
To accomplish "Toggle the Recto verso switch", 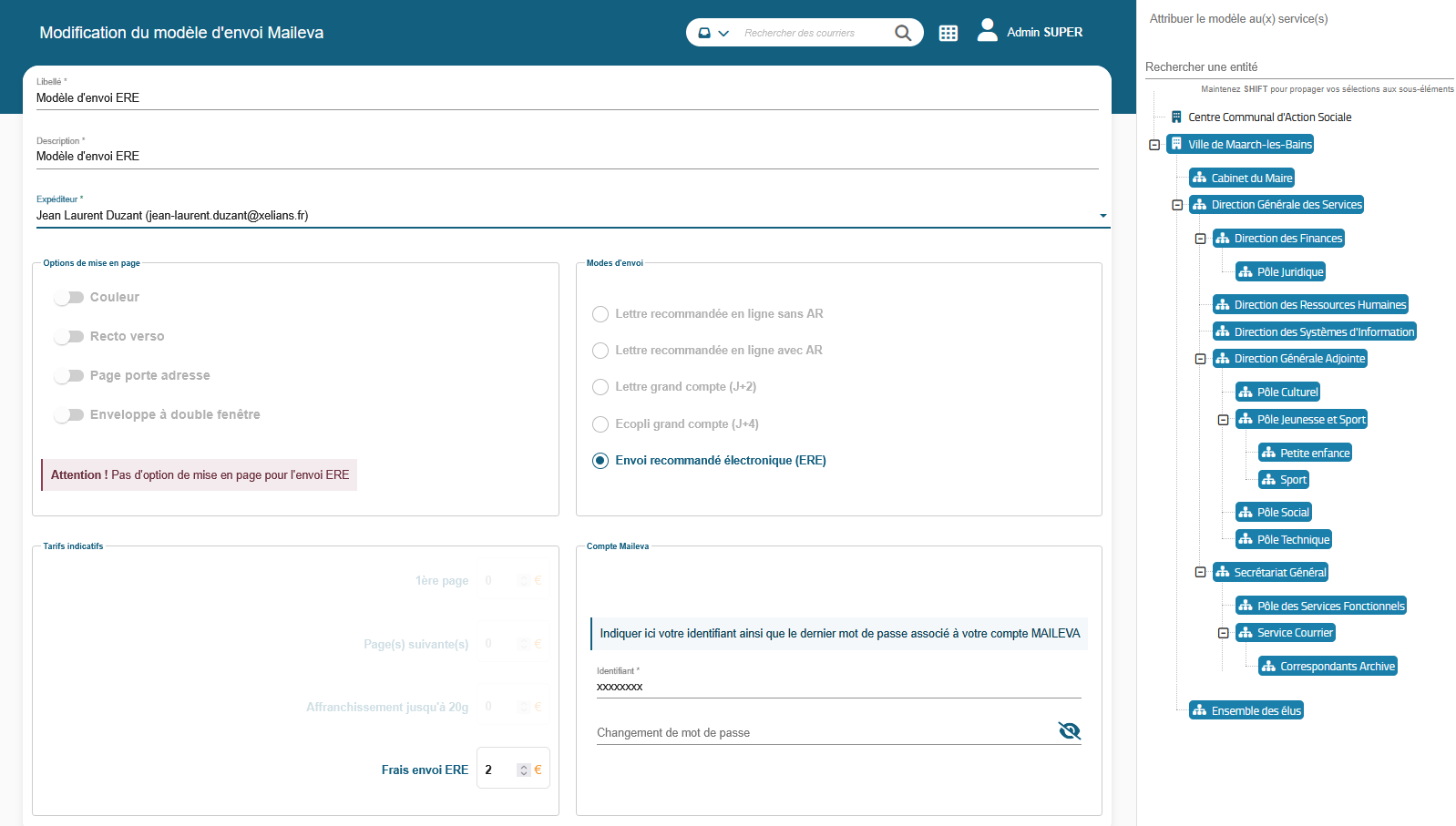I will pos(69,337).
